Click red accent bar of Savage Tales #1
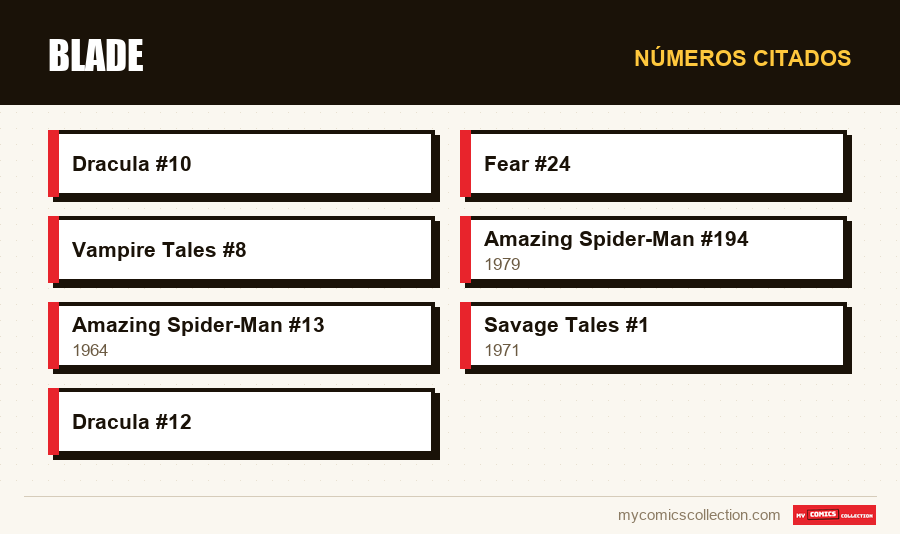This screenshot has height=534, width=900. 465,336
